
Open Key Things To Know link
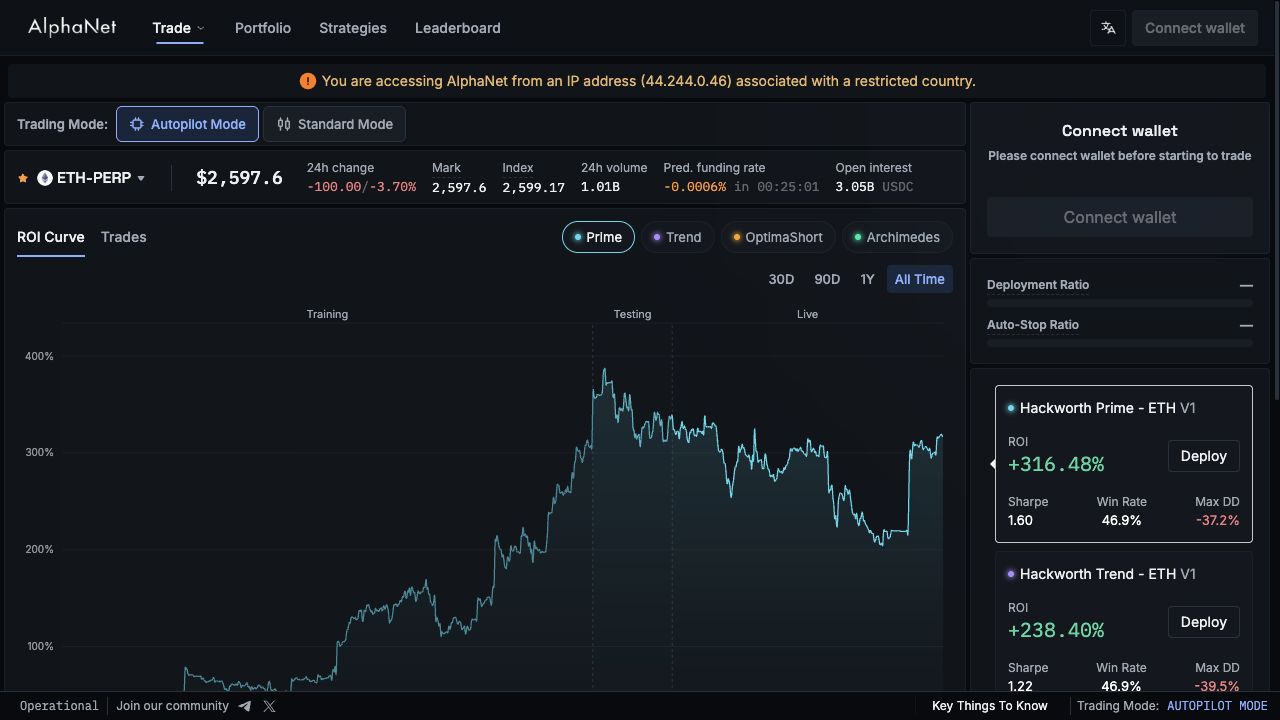point(990,706)
